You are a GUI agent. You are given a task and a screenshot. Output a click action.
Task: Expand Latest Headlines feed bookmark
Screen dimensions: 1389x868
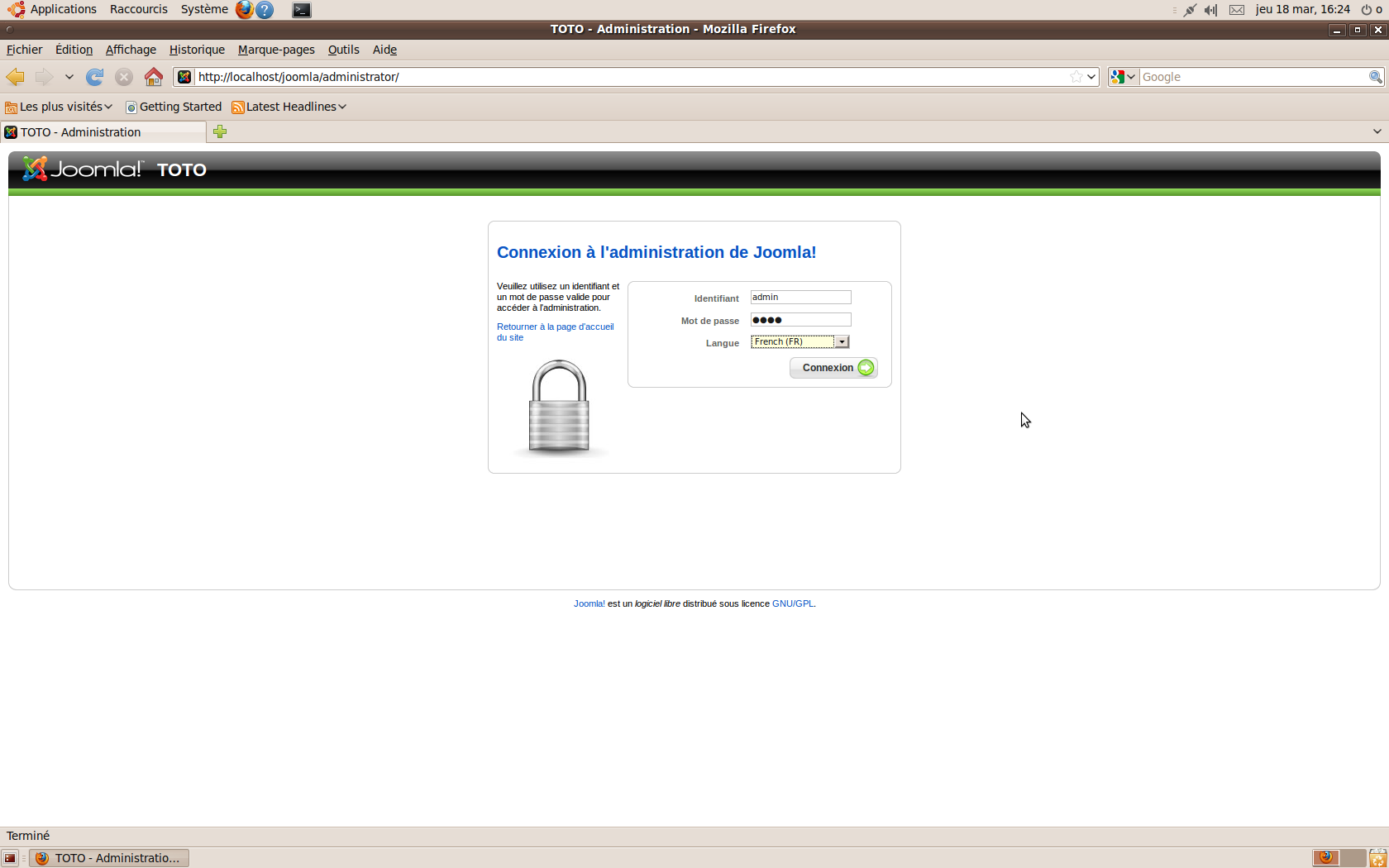pyautogui.click(x=289, y=107)
